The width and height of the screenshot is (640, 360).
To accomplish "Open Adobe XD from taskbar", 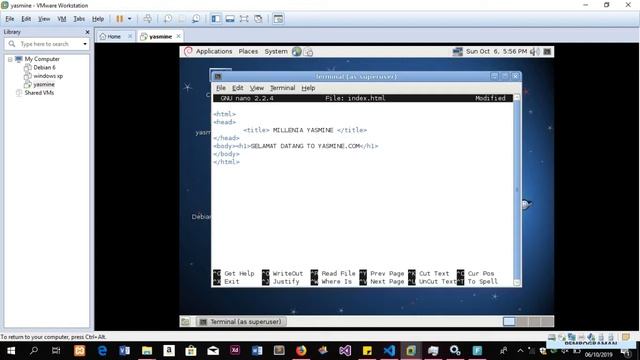I will pos(235,351).
